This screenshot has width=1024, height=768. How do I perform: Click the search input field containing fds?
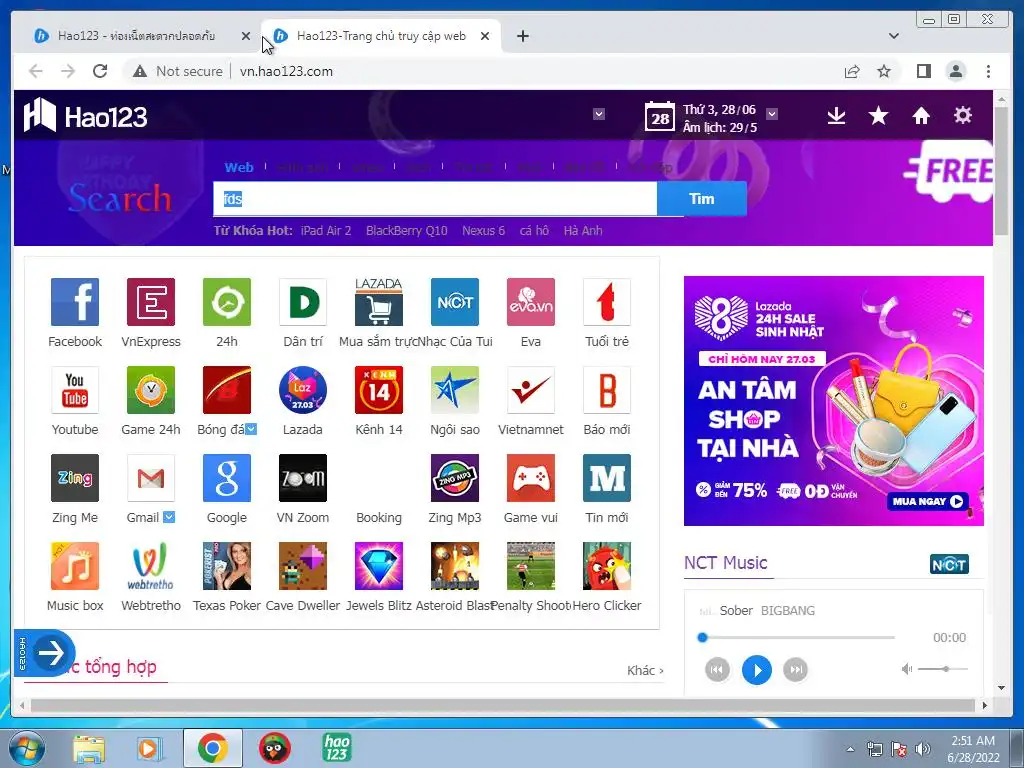(435, 199)
